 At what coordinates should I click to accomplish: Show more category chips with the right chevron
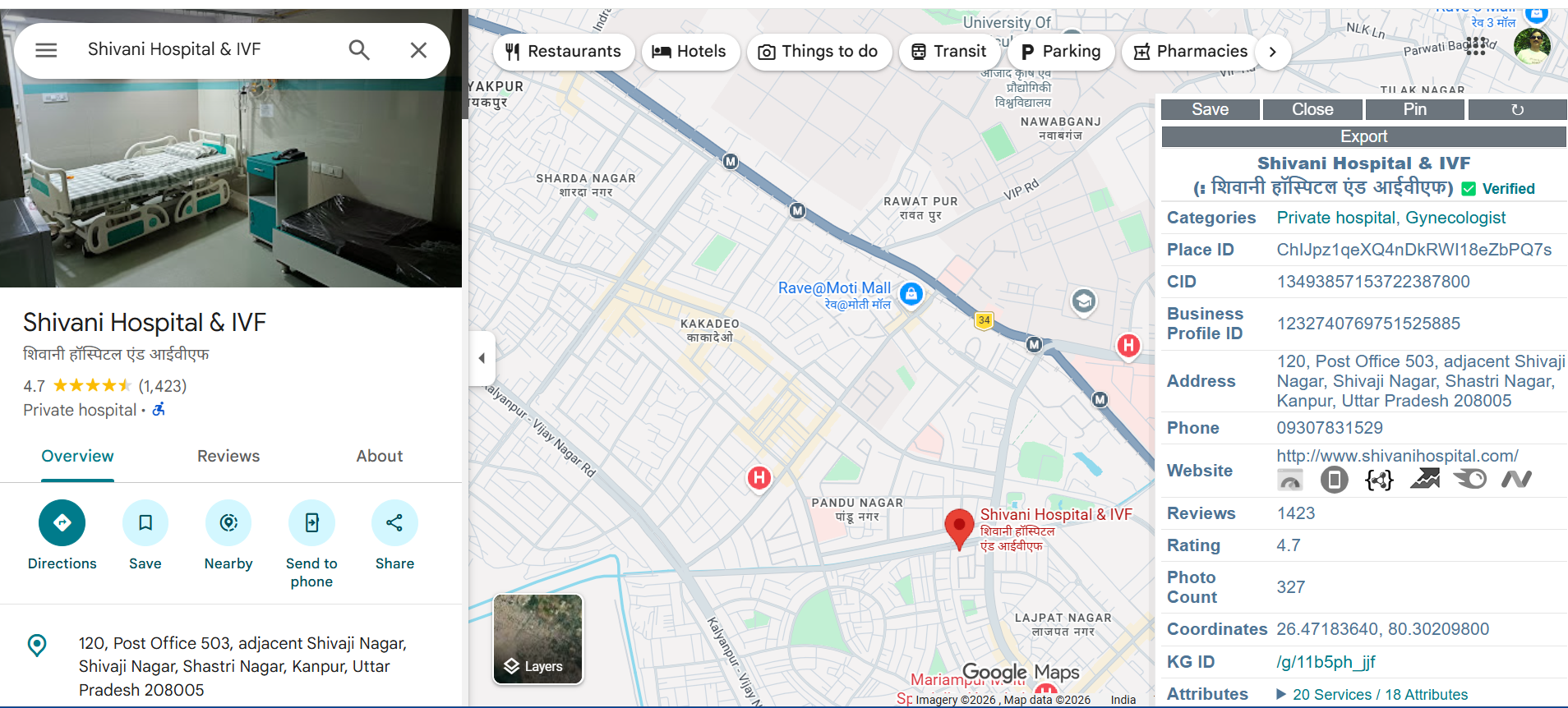[x=1272, y=52]
